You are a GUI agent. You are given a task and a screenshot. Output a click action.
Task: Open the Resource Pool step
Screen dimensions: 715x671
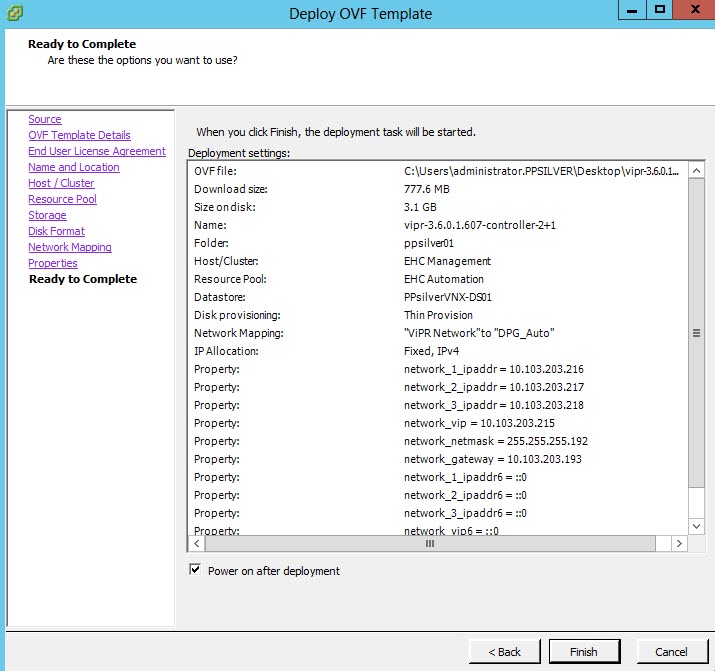pos(62,199)
